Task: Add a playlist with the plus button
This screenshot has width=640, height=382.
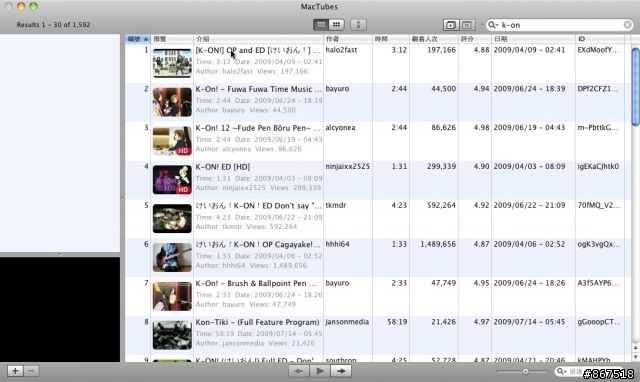Action: (15, 371)
